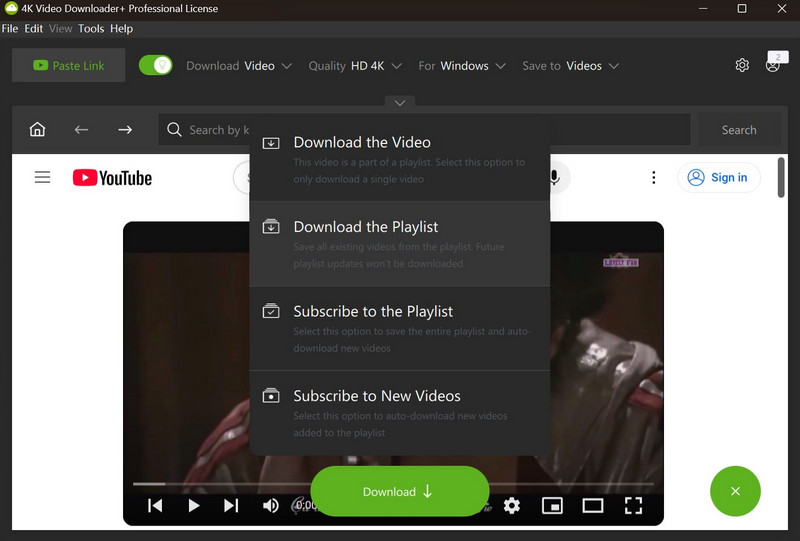Toggle the green smart mode switch
Screen dimensions: 800x541
(156, 65)
